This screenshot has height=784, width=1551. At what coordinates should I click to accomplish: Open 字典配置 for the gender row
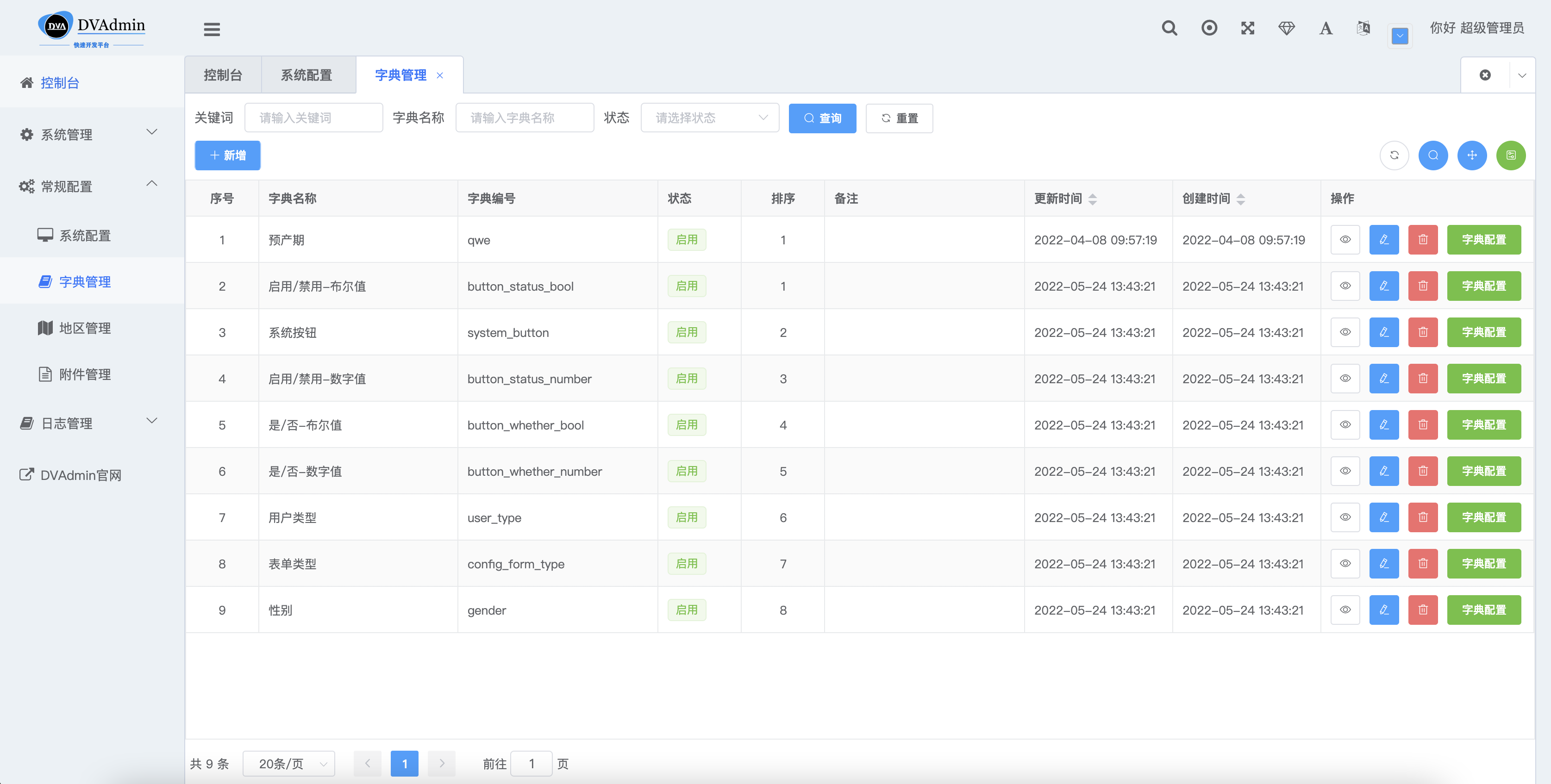(1483, 610)
